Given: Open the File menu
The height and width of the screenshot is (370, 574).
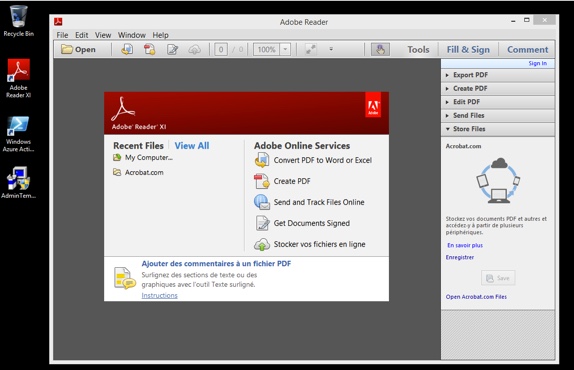Looking at the screenshot, I should [x=62, y=35].
